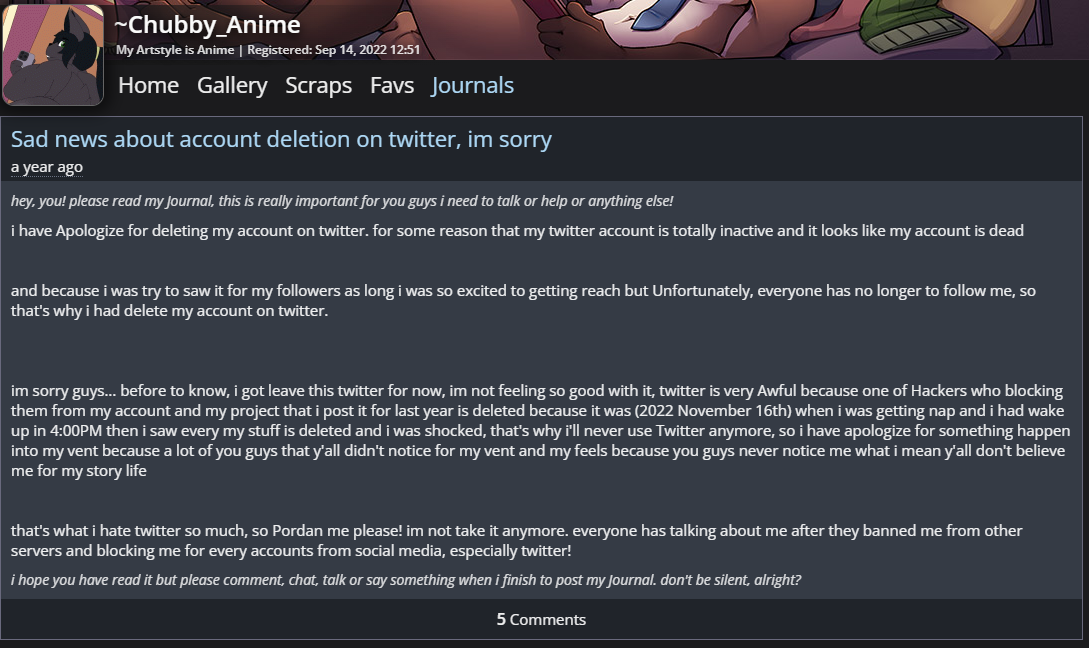Open the ~Chubby_Anime username heading

pyautogui.click(x=208, y=25)
